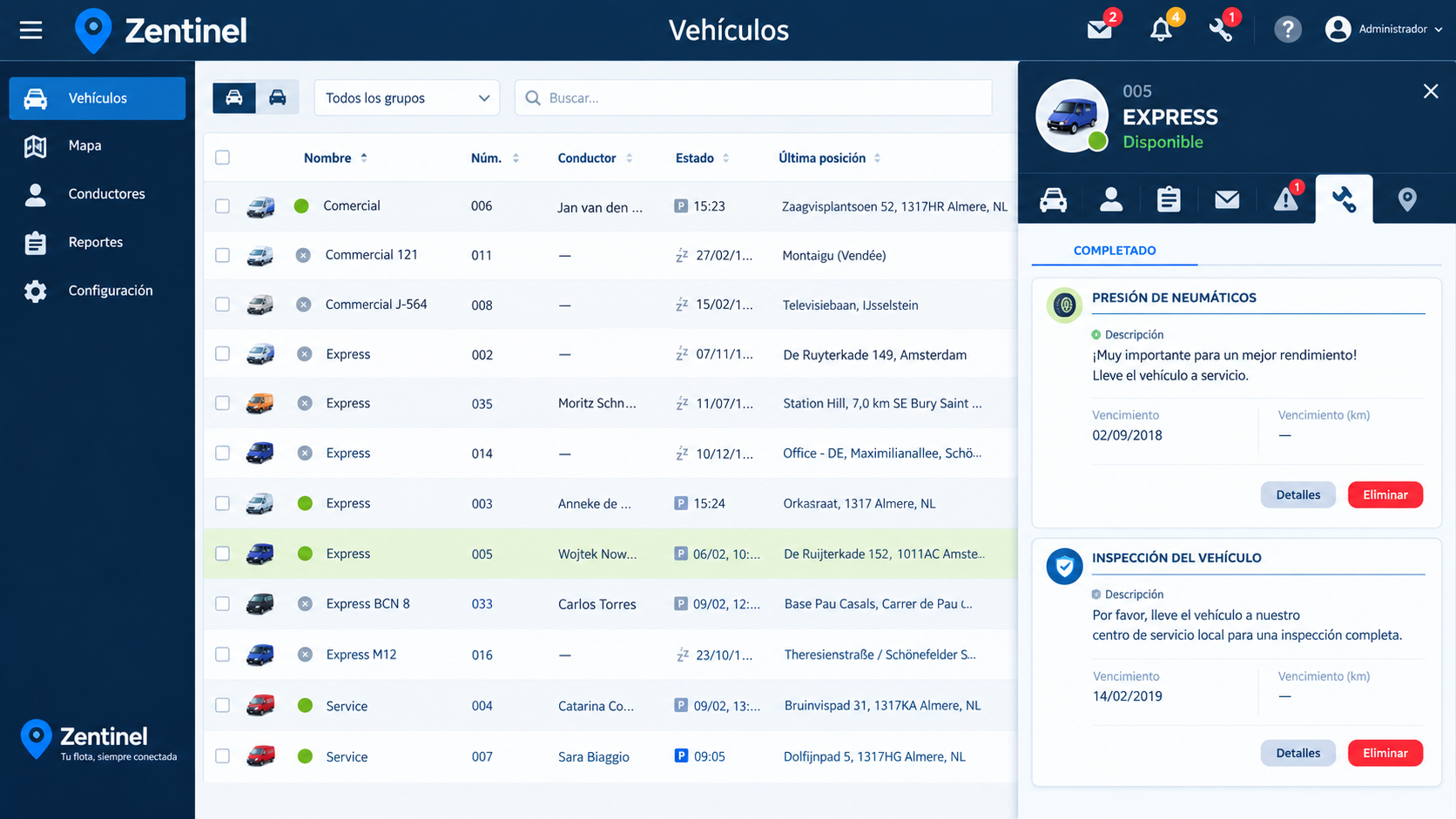1456x819 pixels.
Task: Open the help question mark
Action: coord(1287,30)
